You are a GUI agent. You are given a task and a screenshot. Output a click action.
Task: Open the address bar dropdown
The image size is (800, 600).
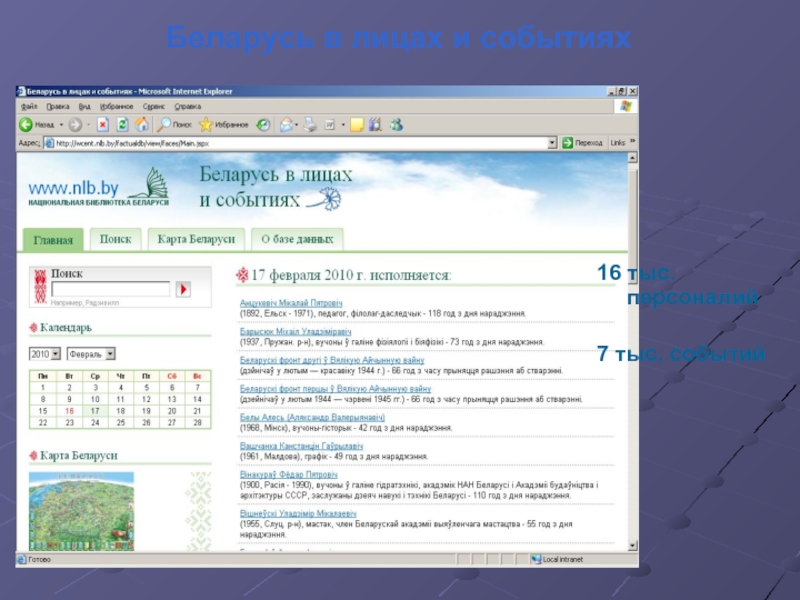click(552, 143)
